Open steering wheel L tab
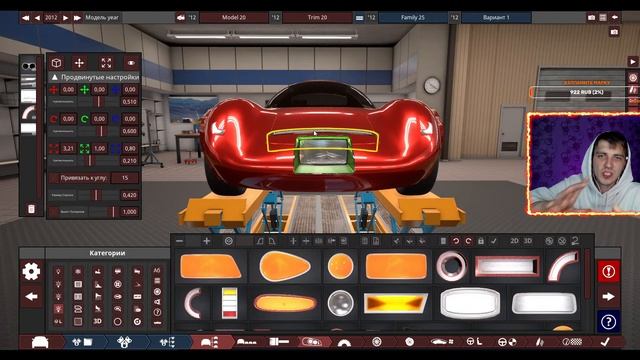This screenshot has height=360, width=640. 474,342
